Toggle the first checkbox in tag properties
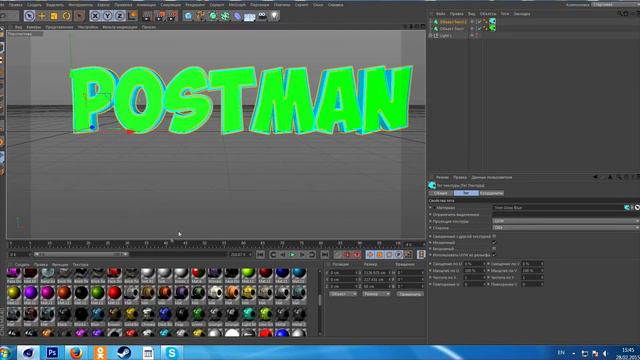The height and width of the screenshot is (360, 640). (x=494, y=236)
